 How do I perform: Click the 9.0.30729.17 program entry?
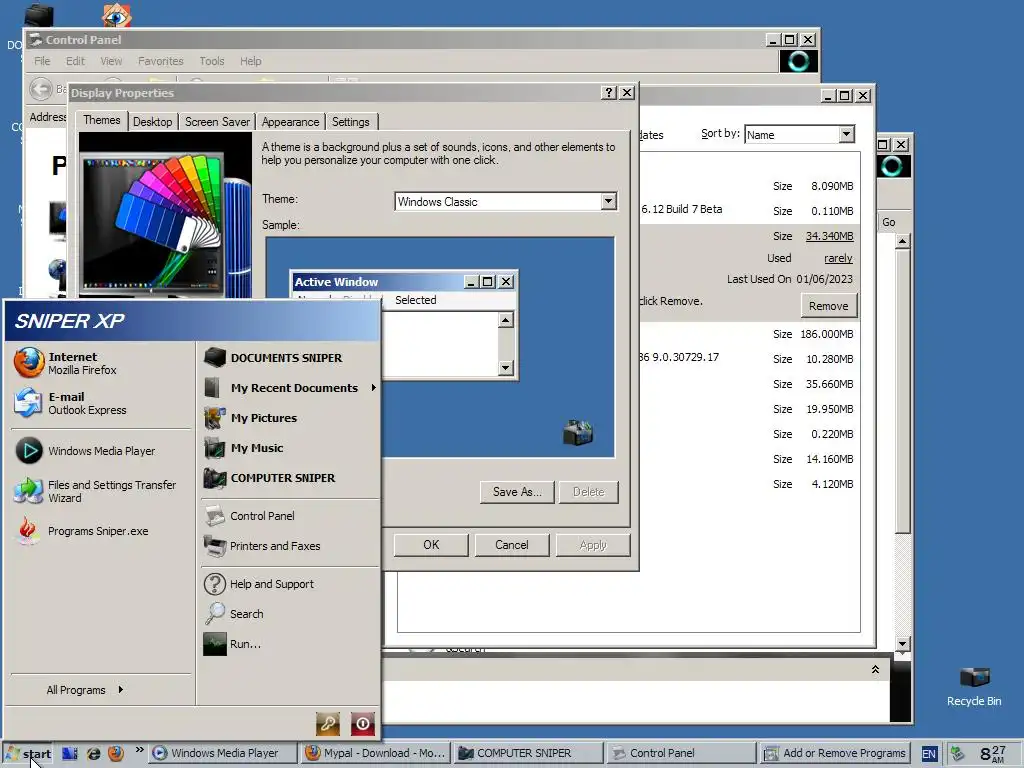[x=679, y=357]
